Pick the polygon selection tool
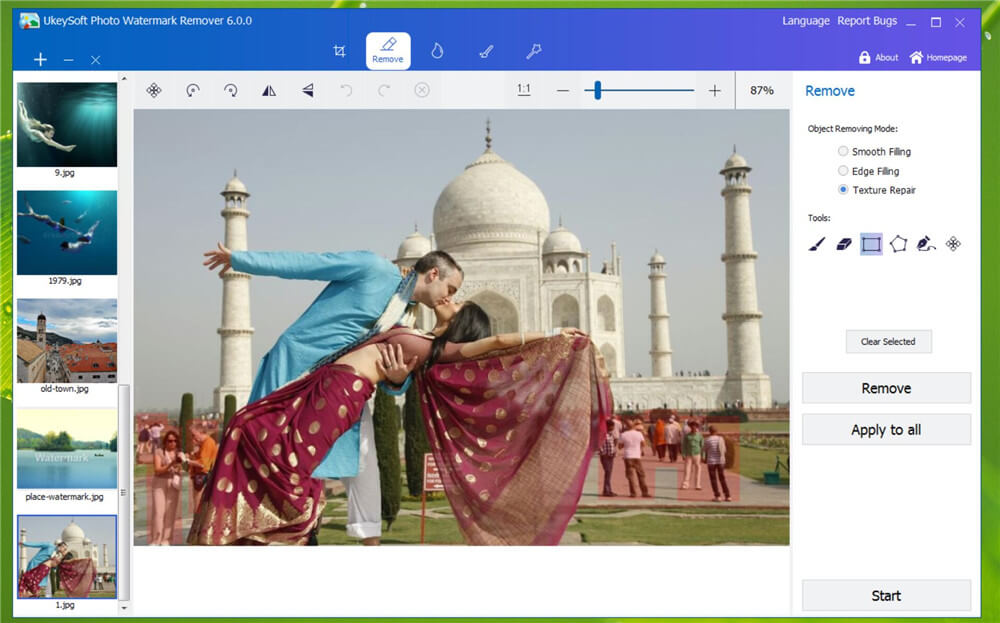The image size is (1000, 623). tap(898, 244)
